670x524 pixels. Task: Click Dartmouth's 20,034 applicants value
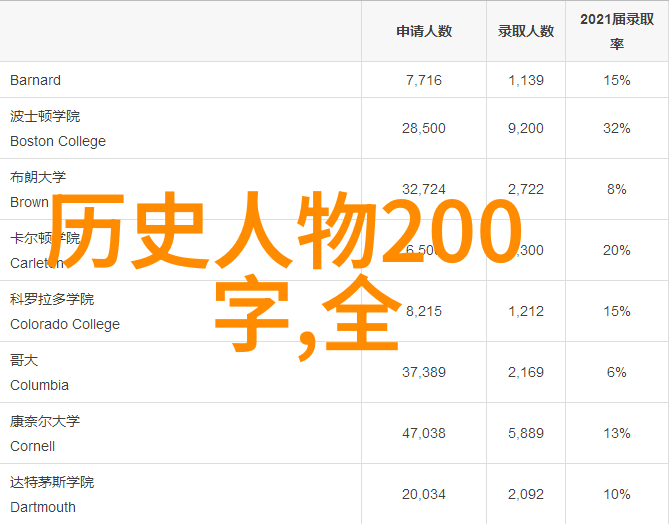[x=424, y=494]
